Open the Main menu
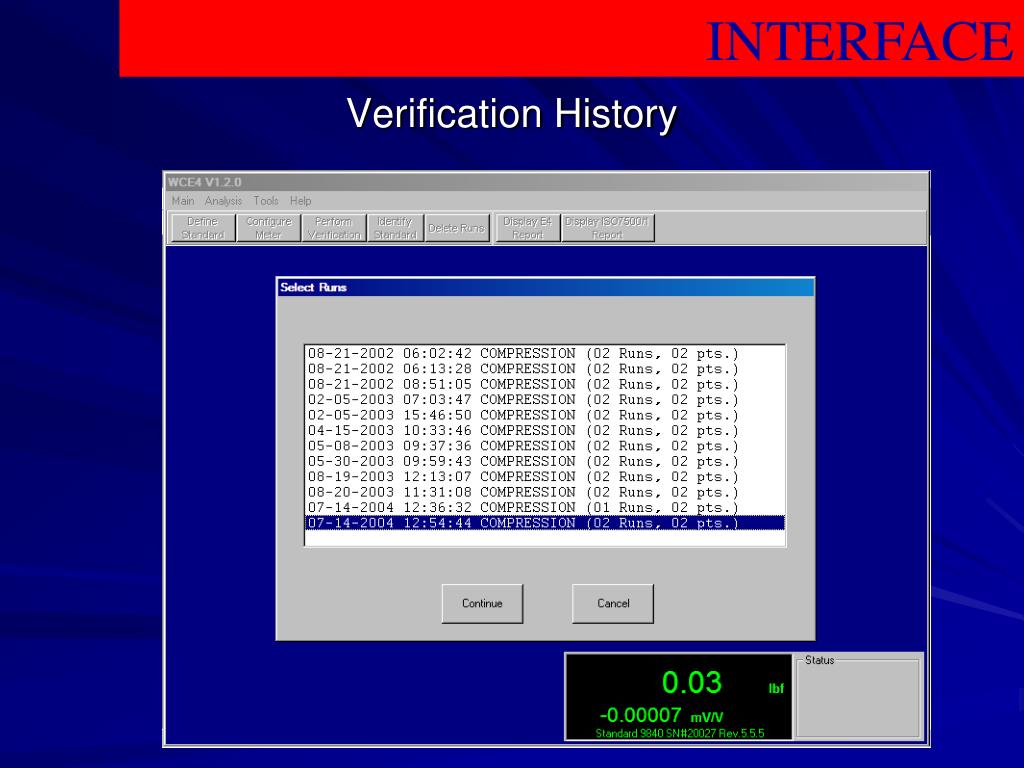Viewport: 1024px width, 768px height. click(x=183, y=201)
